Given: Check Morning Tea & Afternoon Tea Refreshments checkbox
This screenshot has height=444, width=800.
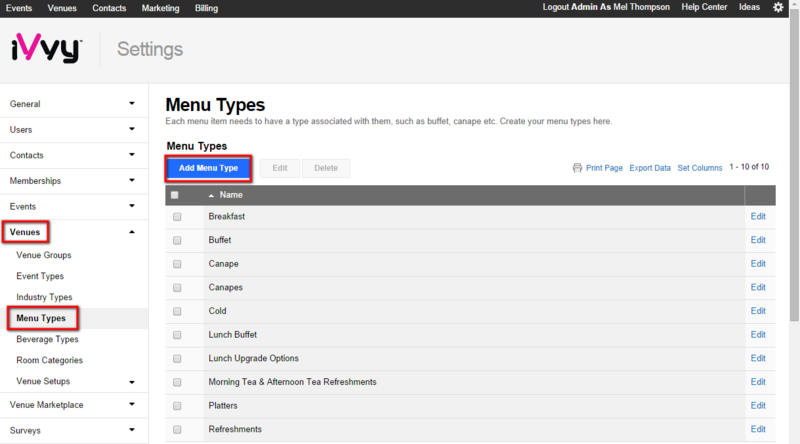Looking at the screenshot, I should pos(177,382).
